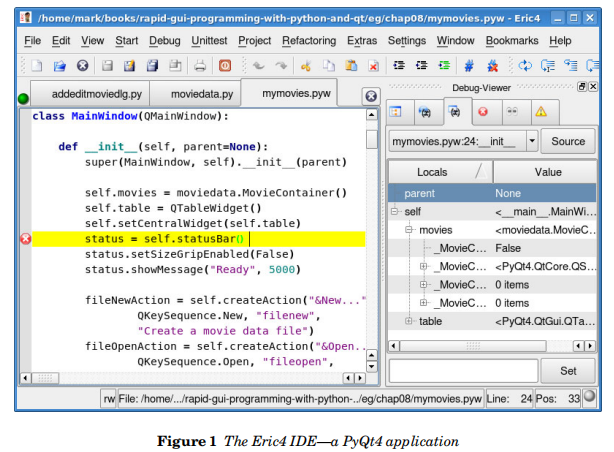This screenshot has width=614, height=452.
Task: Click the green Smart Indent icon
Action: 444,65
